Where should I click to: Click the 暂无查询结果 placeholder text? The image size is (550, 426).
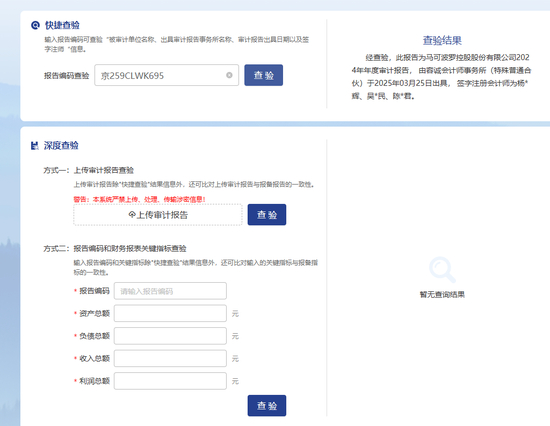click(x=442, y=294)
